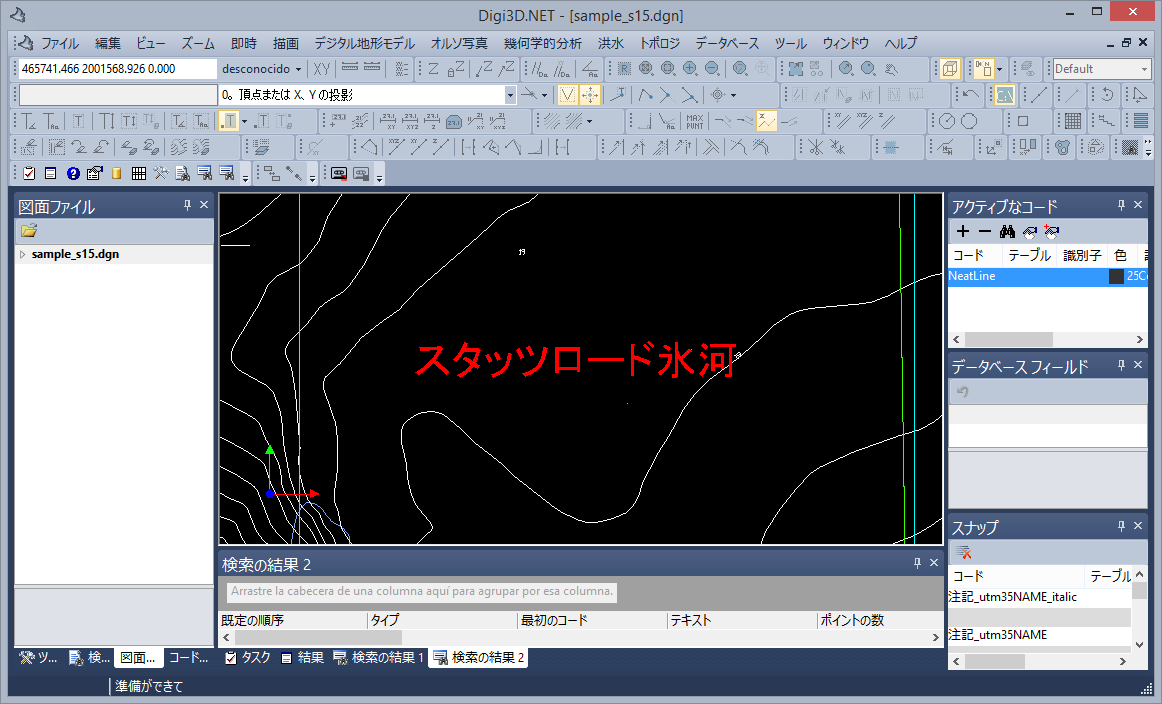Click the blue help question mark icon
The height and width of the screenshot is (704, 1162).
tap(73, 173)
